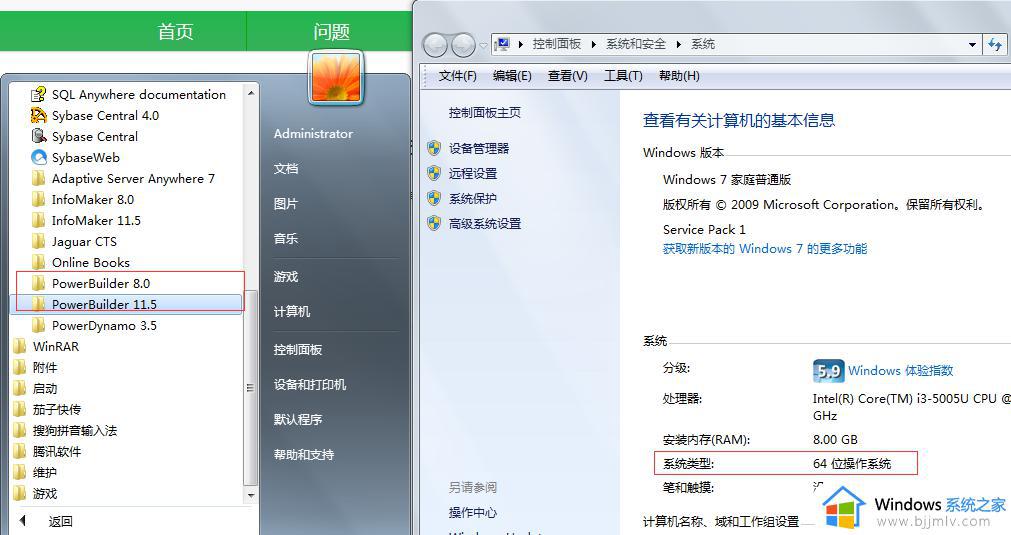This screenshot has height=535, width=1011.
Task: Open 帮助和支持 from Start menu
Action: tap(304, 454)
